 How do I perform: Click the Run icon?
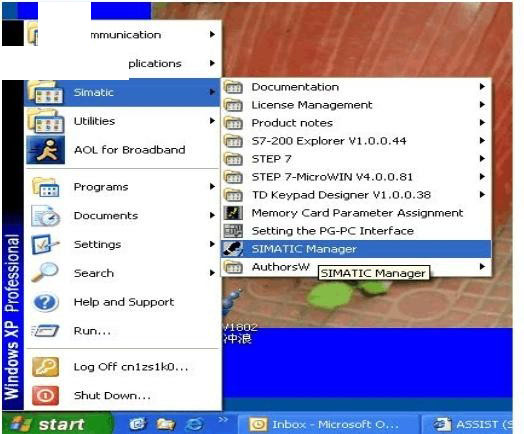point(45,331)
